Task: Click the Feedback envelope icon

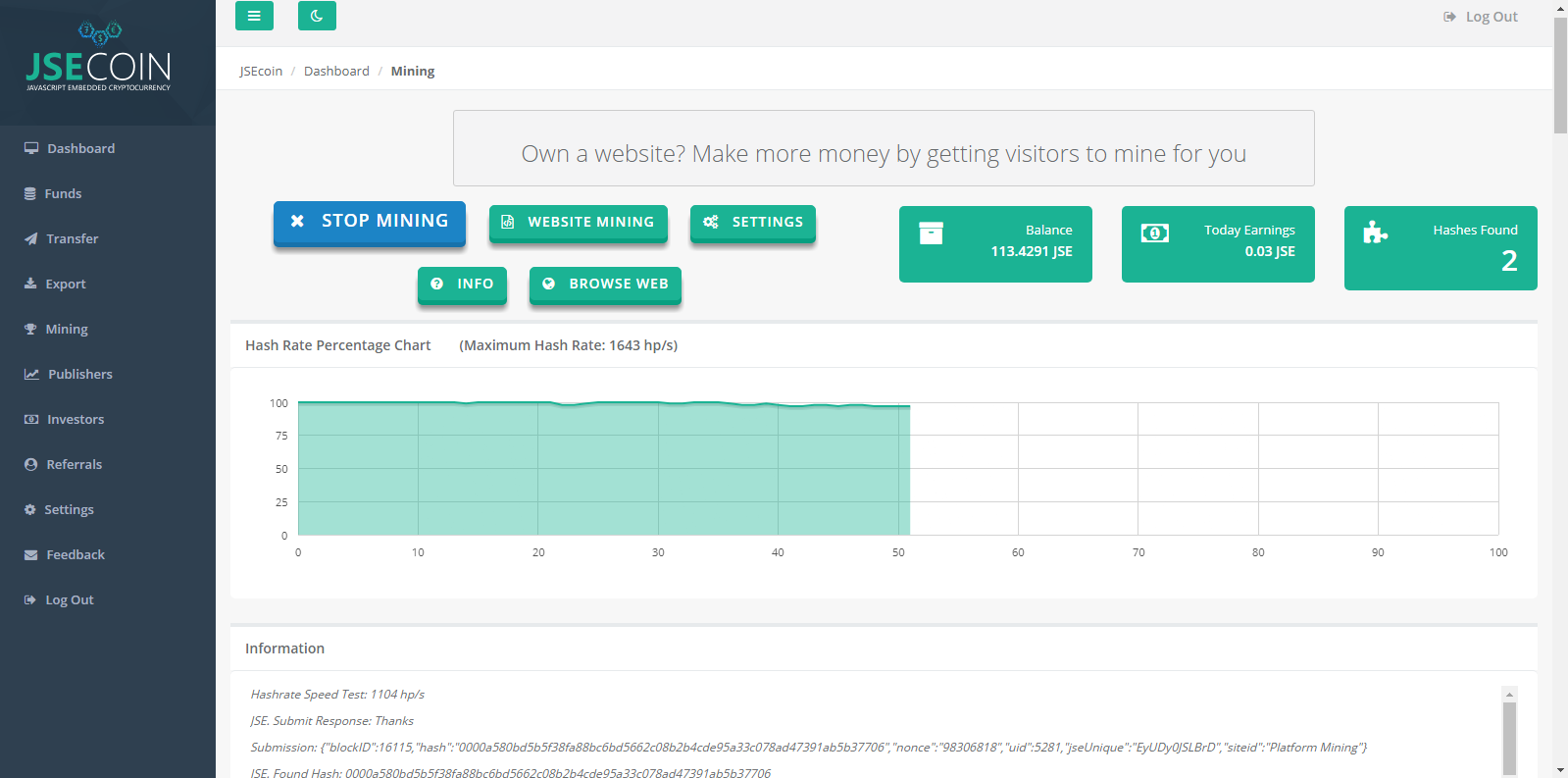Action: (30, 554)
